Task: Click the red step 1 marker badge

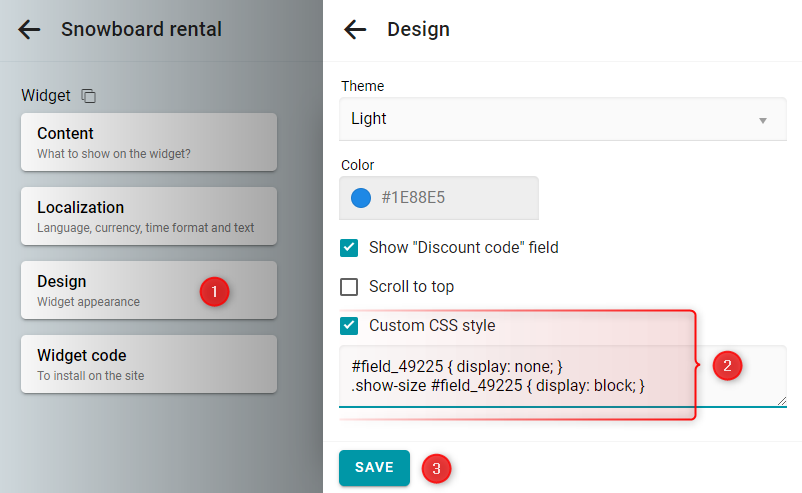Action: tap(214, 292)
